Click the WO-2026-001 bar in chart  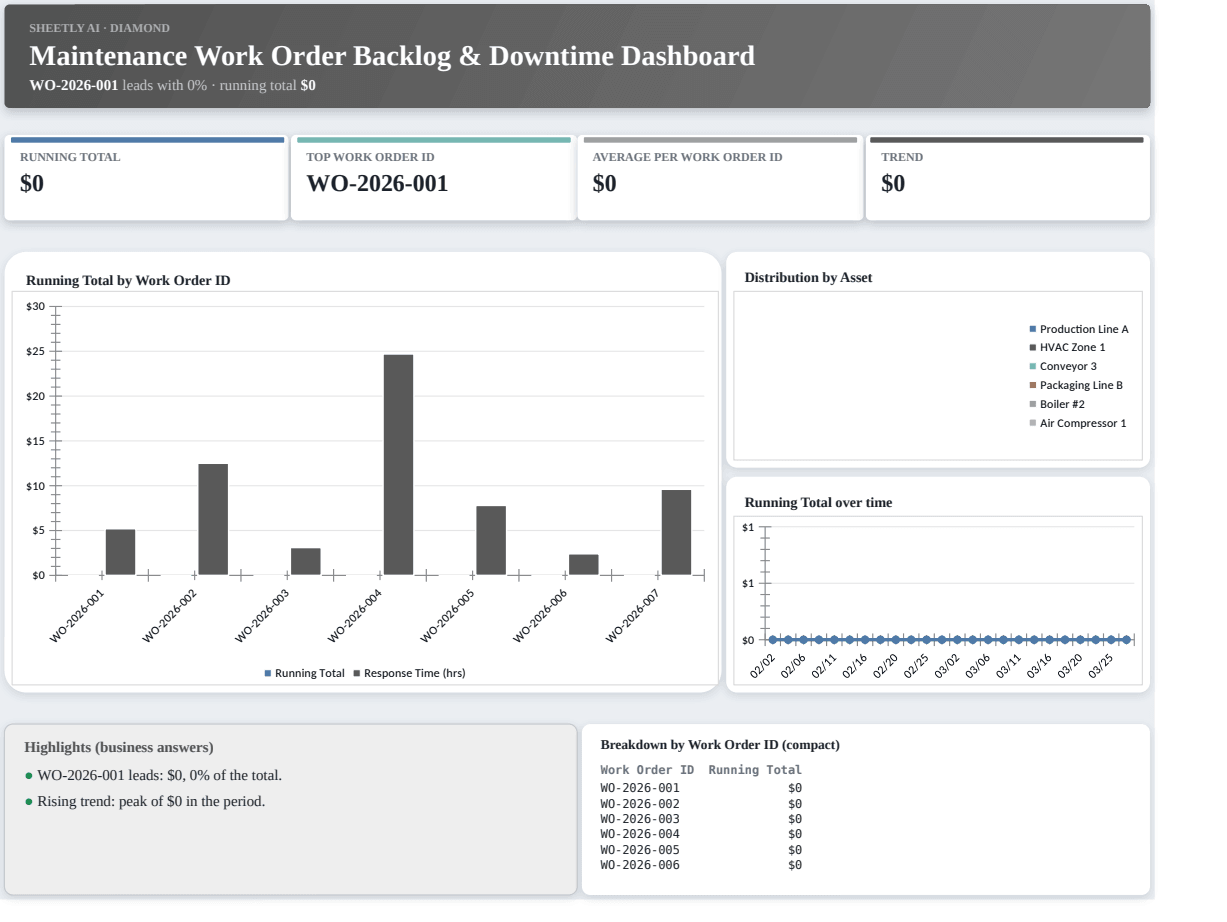pos(120,552)
